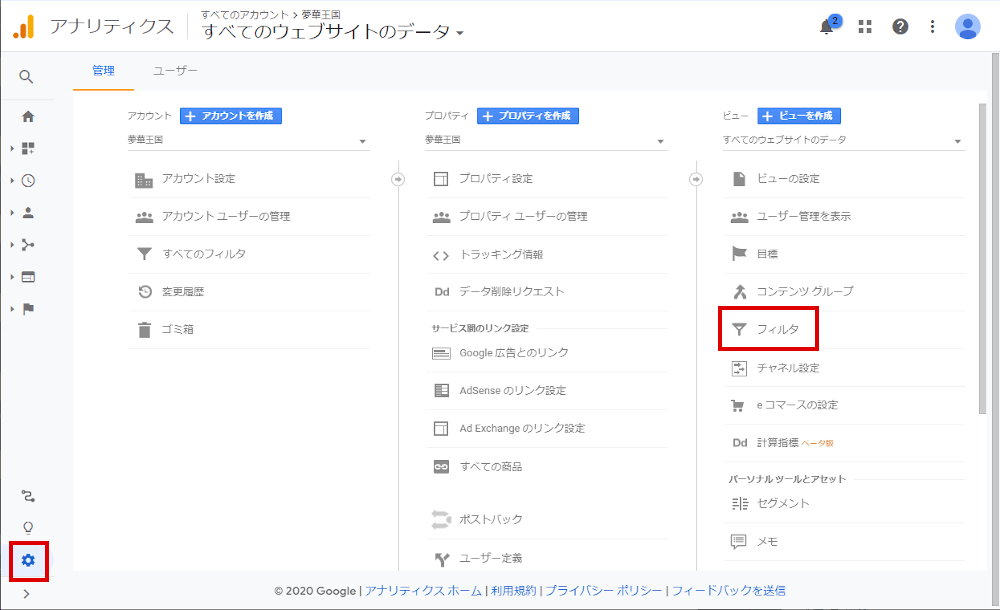Screen dimensions: 1000x610
Task: Open the three-dot more menu
Action: point(932,27)
